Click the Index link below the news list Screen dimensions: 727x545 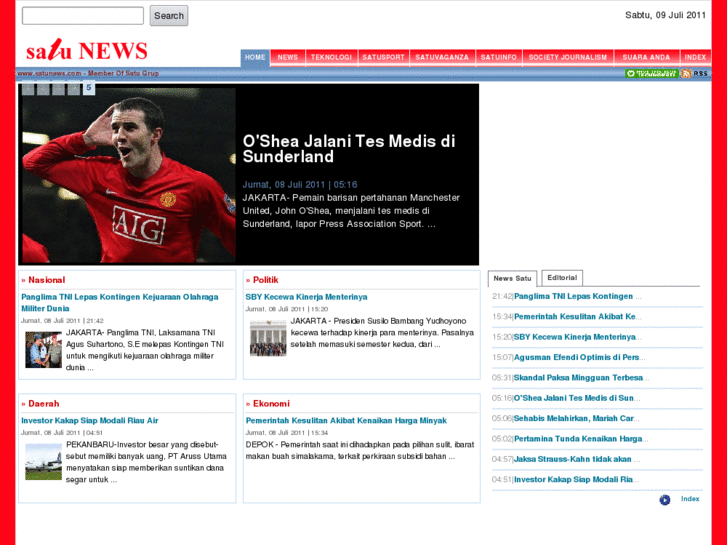(x=690, y=499)
